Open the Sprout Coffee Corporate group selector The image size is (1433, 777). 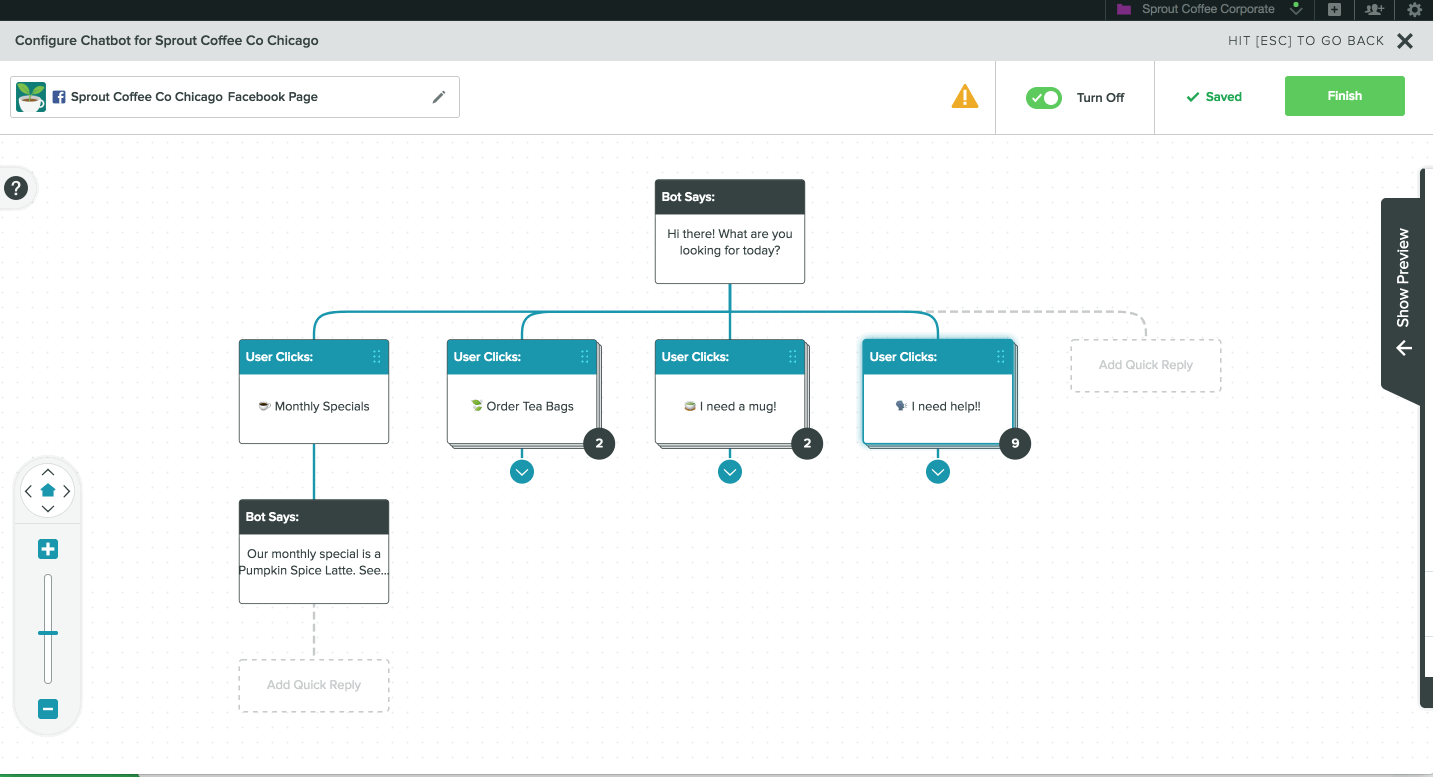1209,9
